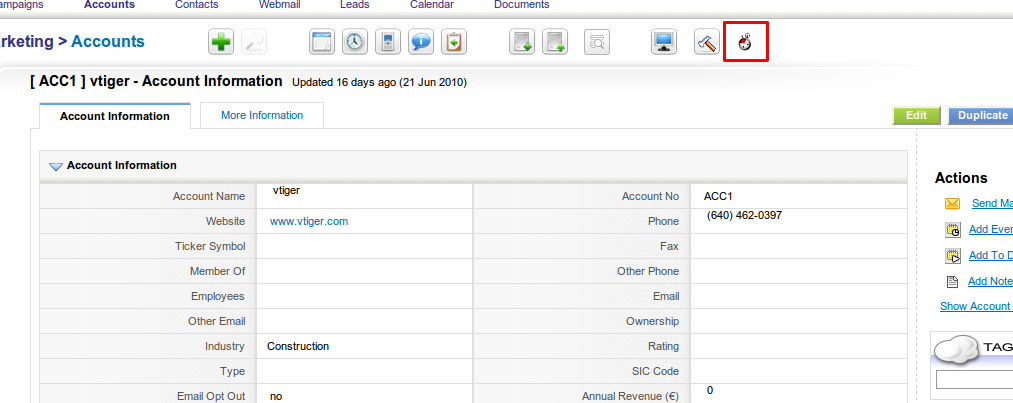Show the world clock icon
The image size is (1013, 403).
(x=354, y=43)
